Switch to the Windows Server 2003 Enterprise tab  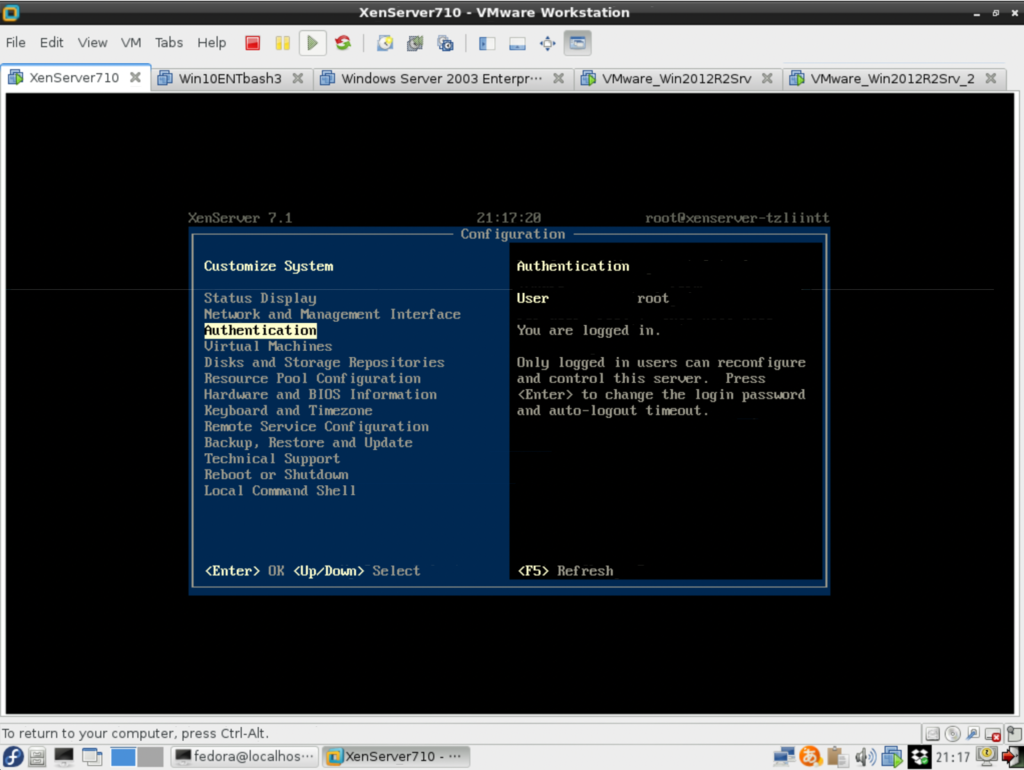pos(441,79)
